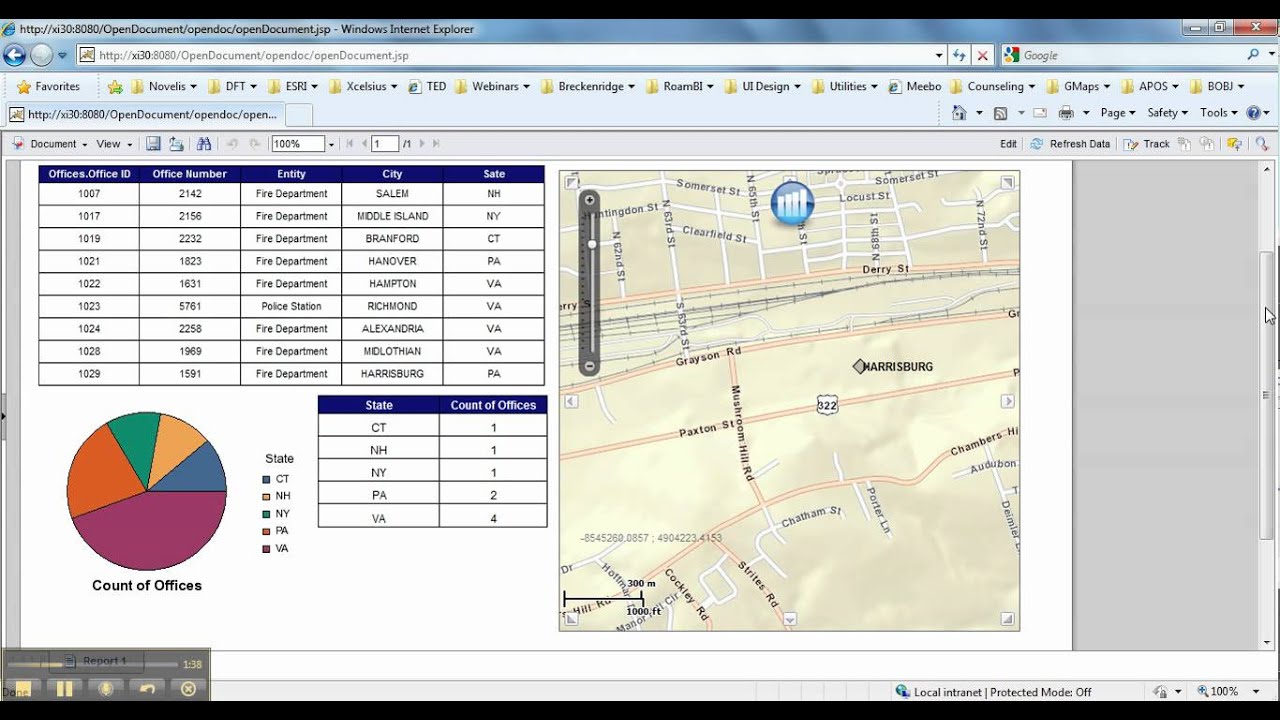Click the page number input field

tap(385, 144)
